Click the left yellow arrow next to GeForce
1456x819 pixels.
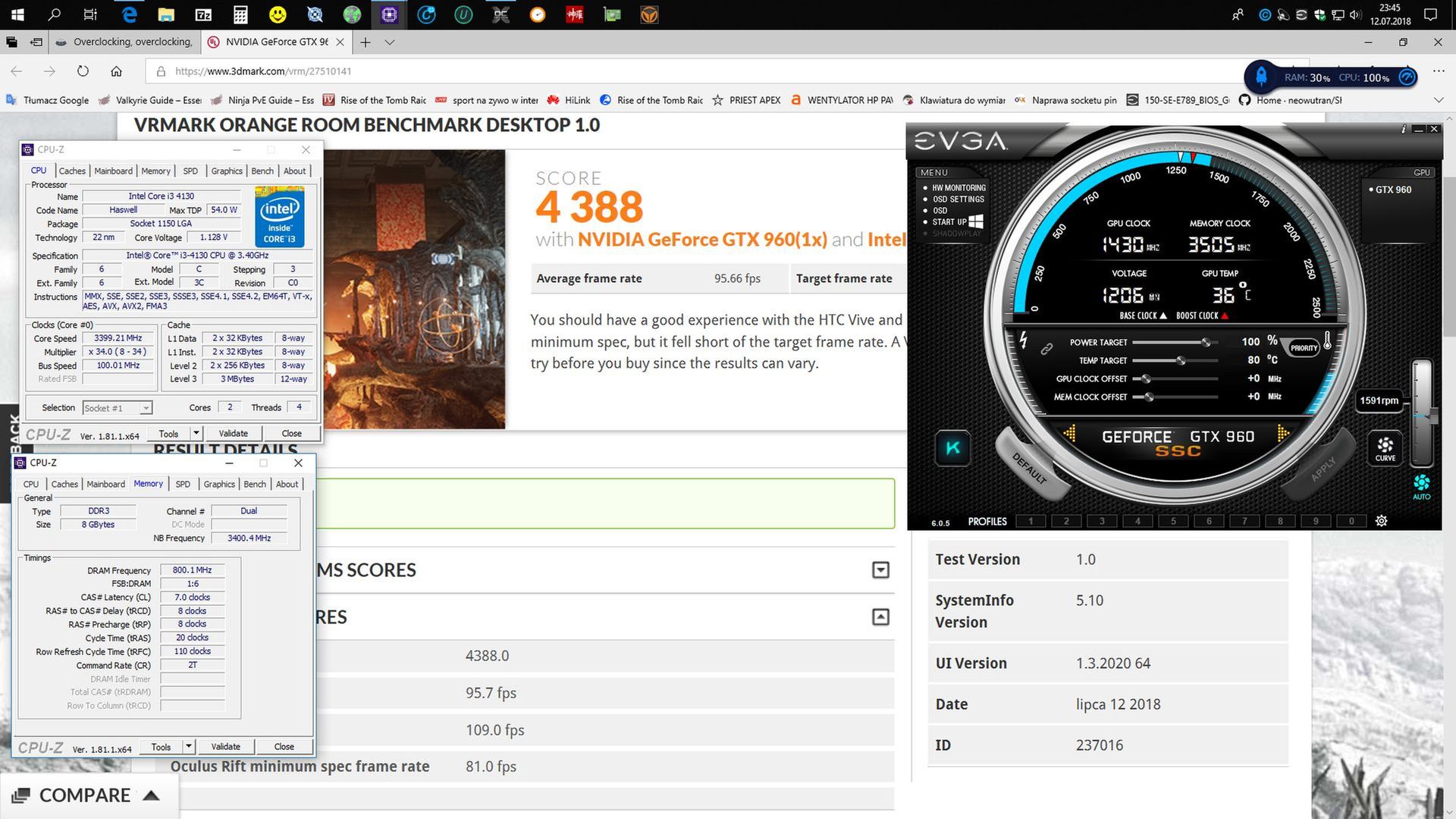(x=1070, y=434)
